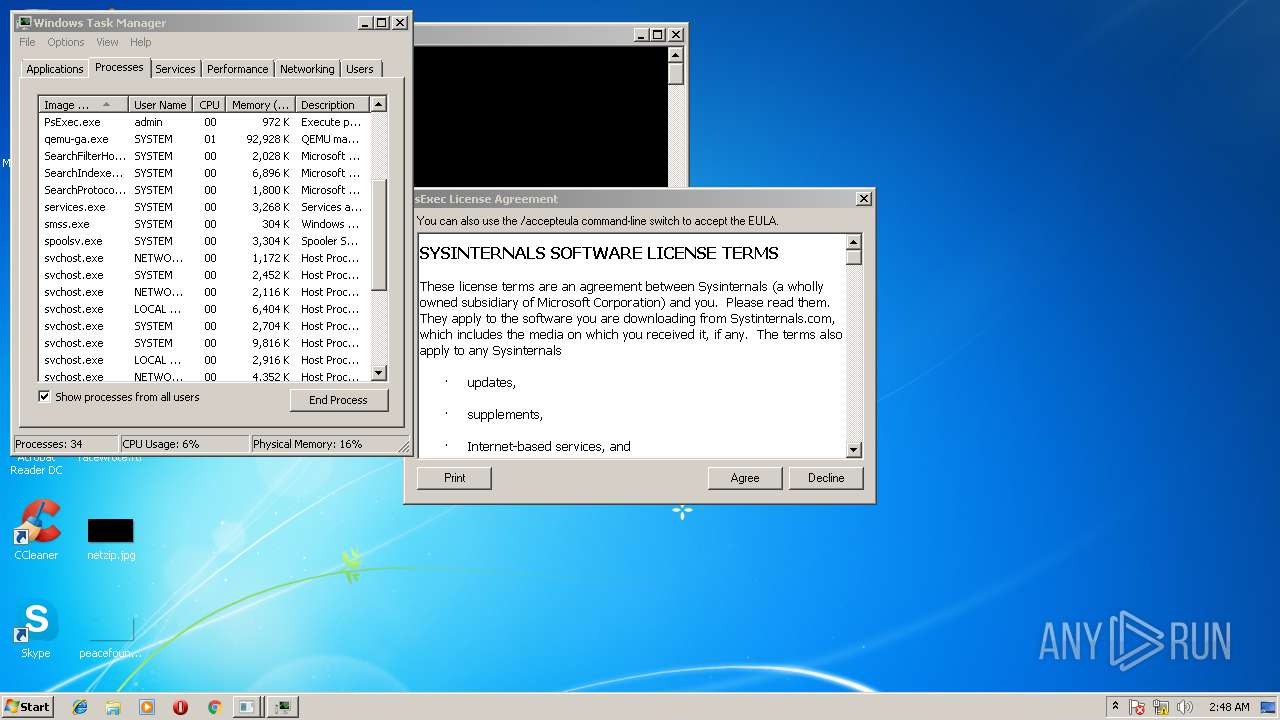
Task: Open Windows Media Player taskbar icon
Action: pos(147,707)
